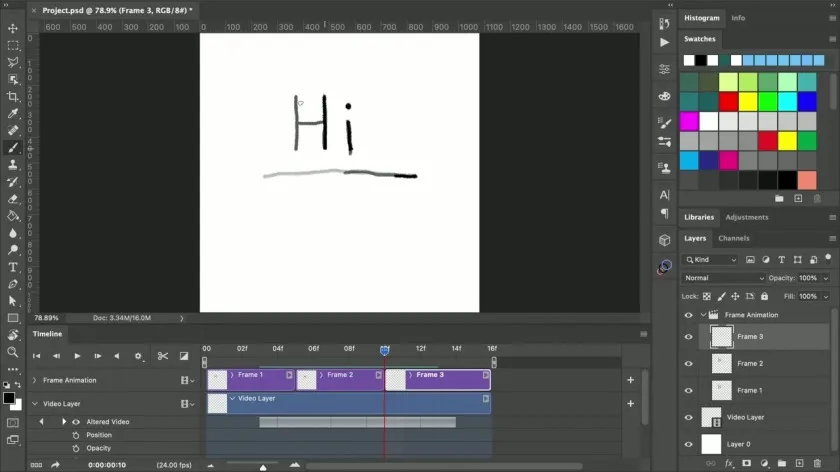Pick the red color swatch
Screen dimensions: 840x472
728,101
